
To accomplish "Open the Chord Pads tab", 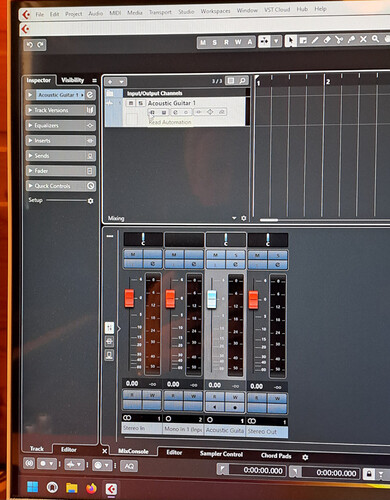I will pos(276,455).
